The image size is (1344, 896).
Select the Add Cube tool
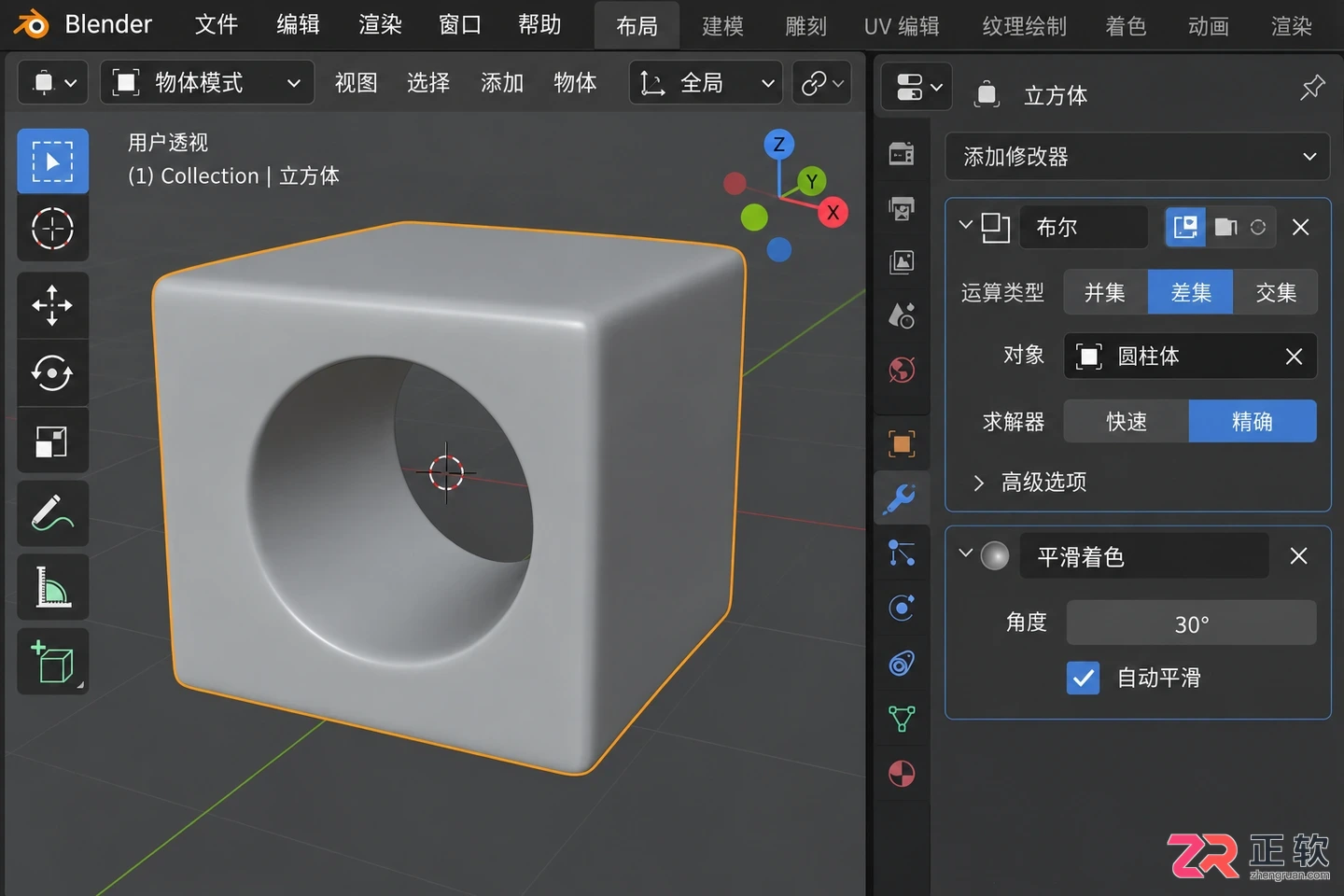(53, 661)
